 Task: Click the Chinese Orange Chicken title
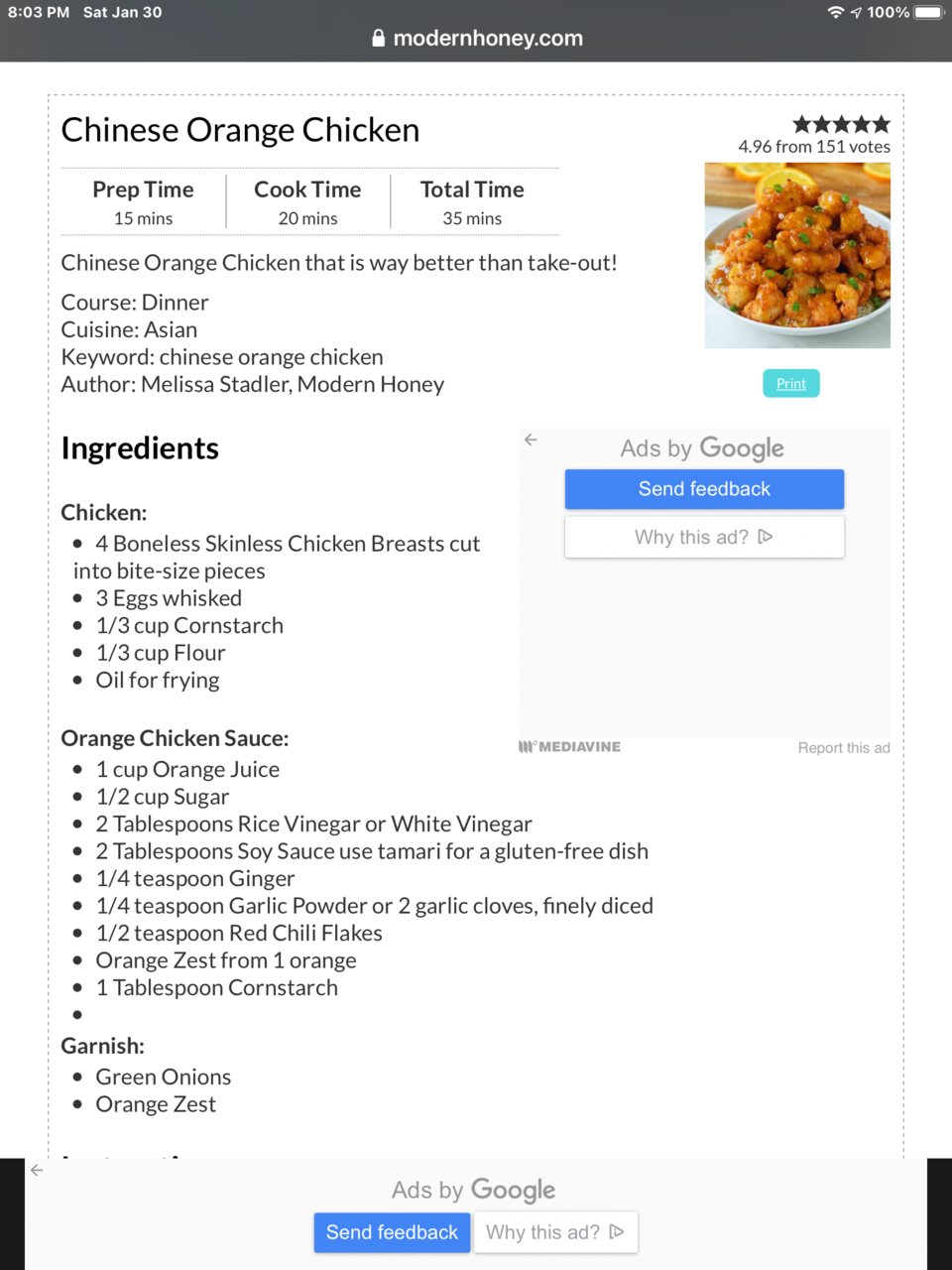pos(240,130)
